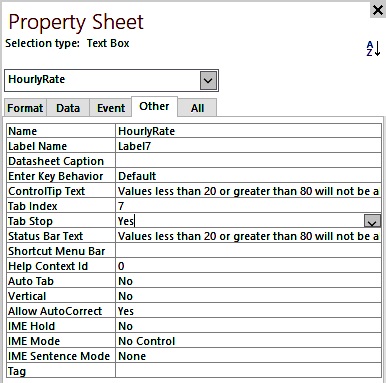The width and height of the screenshot is (386, 383).
Task: Switch to the Format tab
Action: [25, 108]
